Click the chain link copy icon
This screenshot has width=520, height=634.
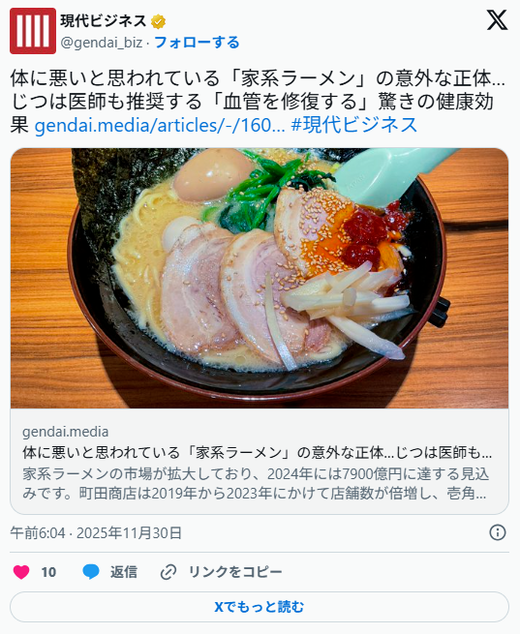pos(168,572)
